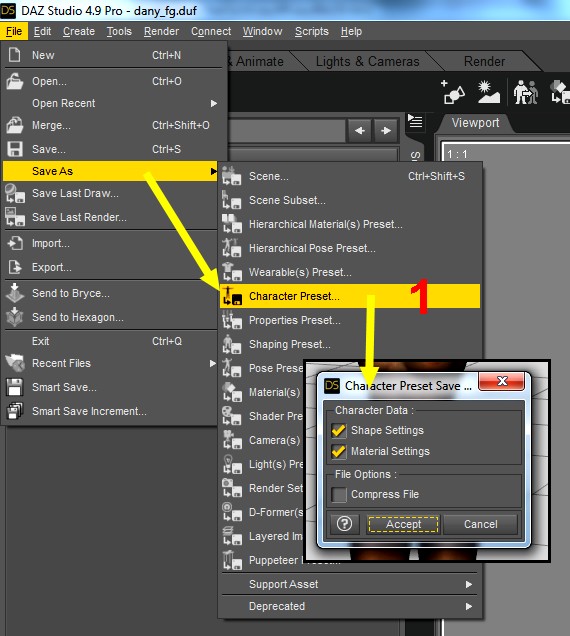Uncheck the Material Settings checkbox
Image resolution: width=570 pixels, height=636 pixels.
339,451
